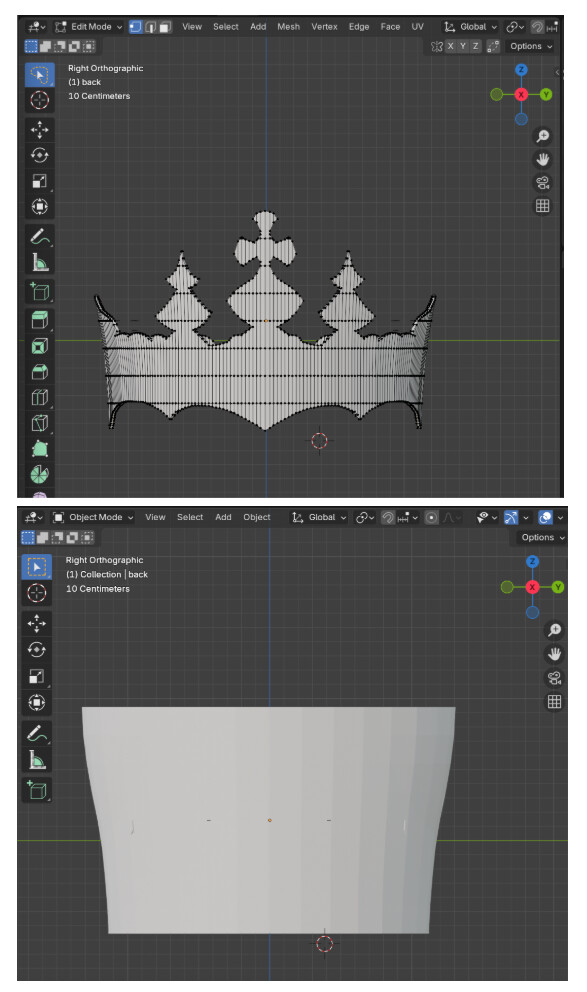The height and width of the screenshot is (992, 587).
Task: Toggle snapping magnet in Object Mode header
Action: pyautogui.click(x=388, y=518)
